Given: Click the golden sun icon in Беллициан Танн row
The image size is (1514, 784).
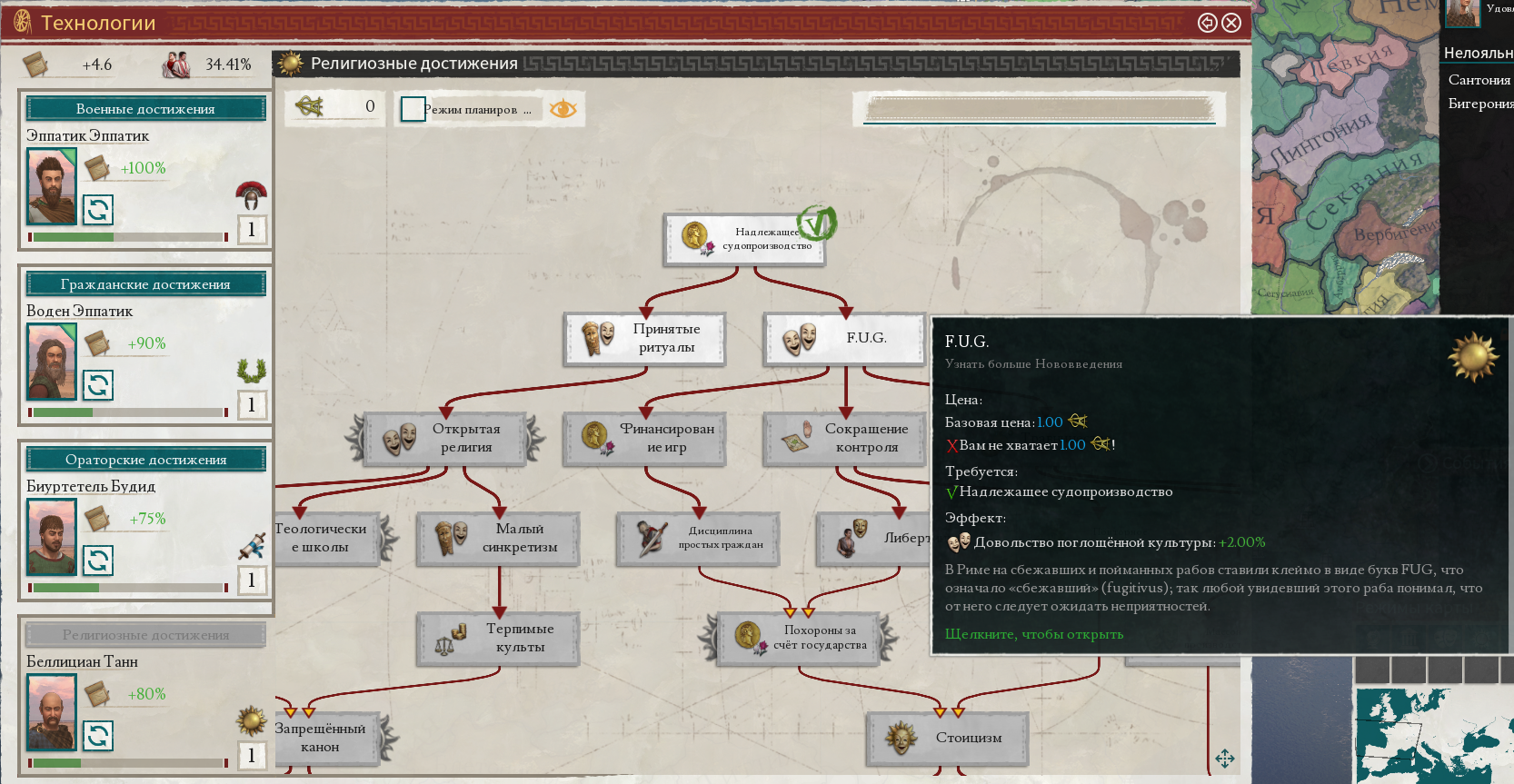Looking at the screenshot, I should click(x=252, y=720).
